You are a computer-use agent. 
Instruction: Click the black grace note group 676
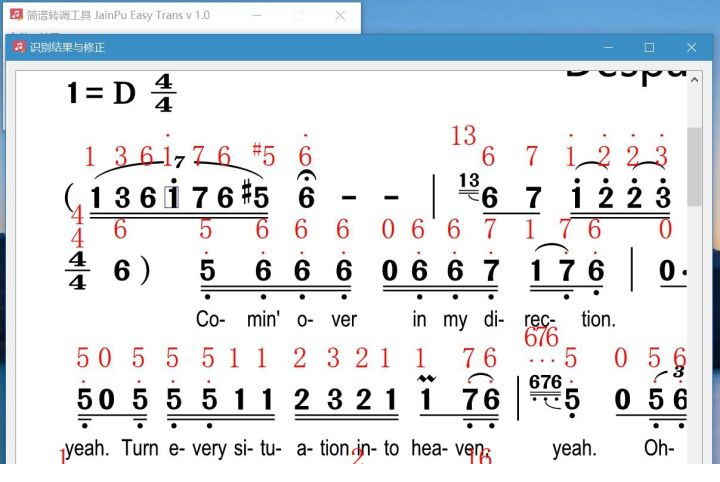coord(545,382)
